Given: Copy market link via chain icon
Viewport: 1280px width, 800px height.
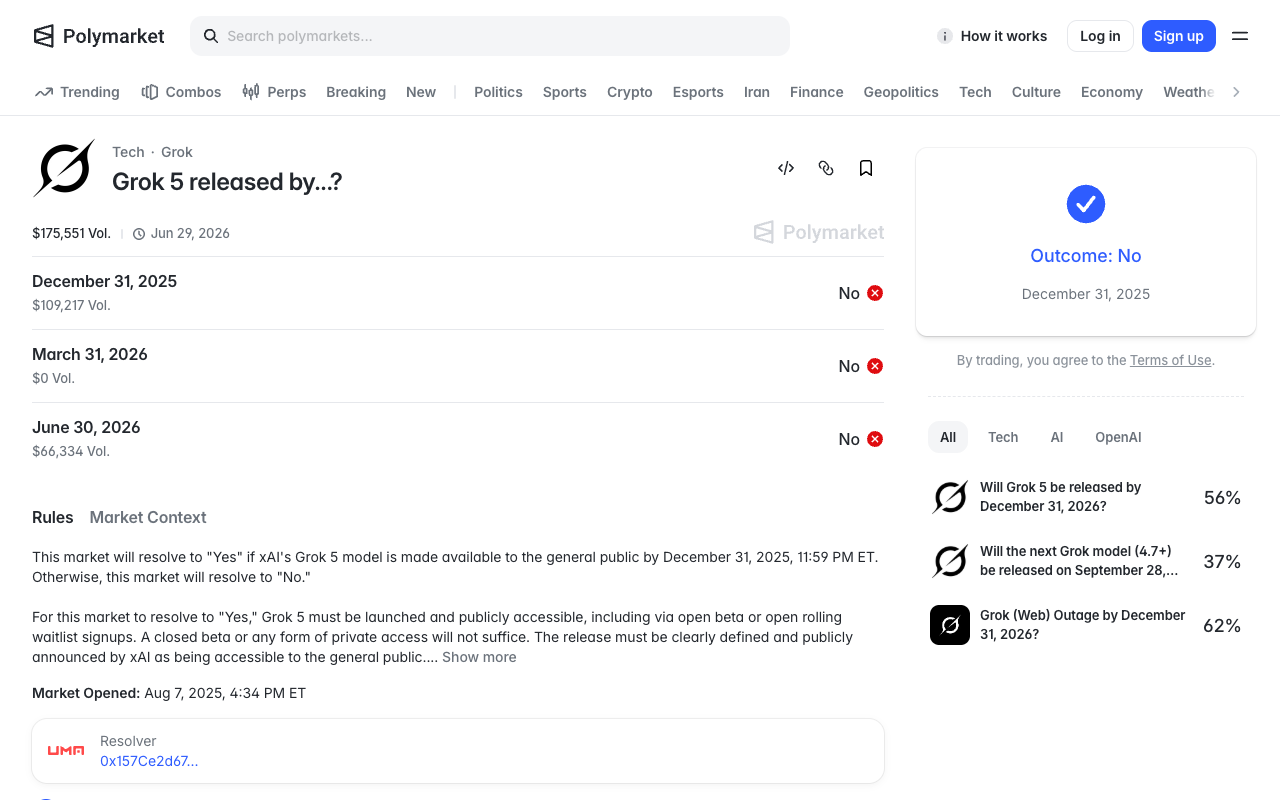Looking at the screenshot, I should [x=826, y=168].
